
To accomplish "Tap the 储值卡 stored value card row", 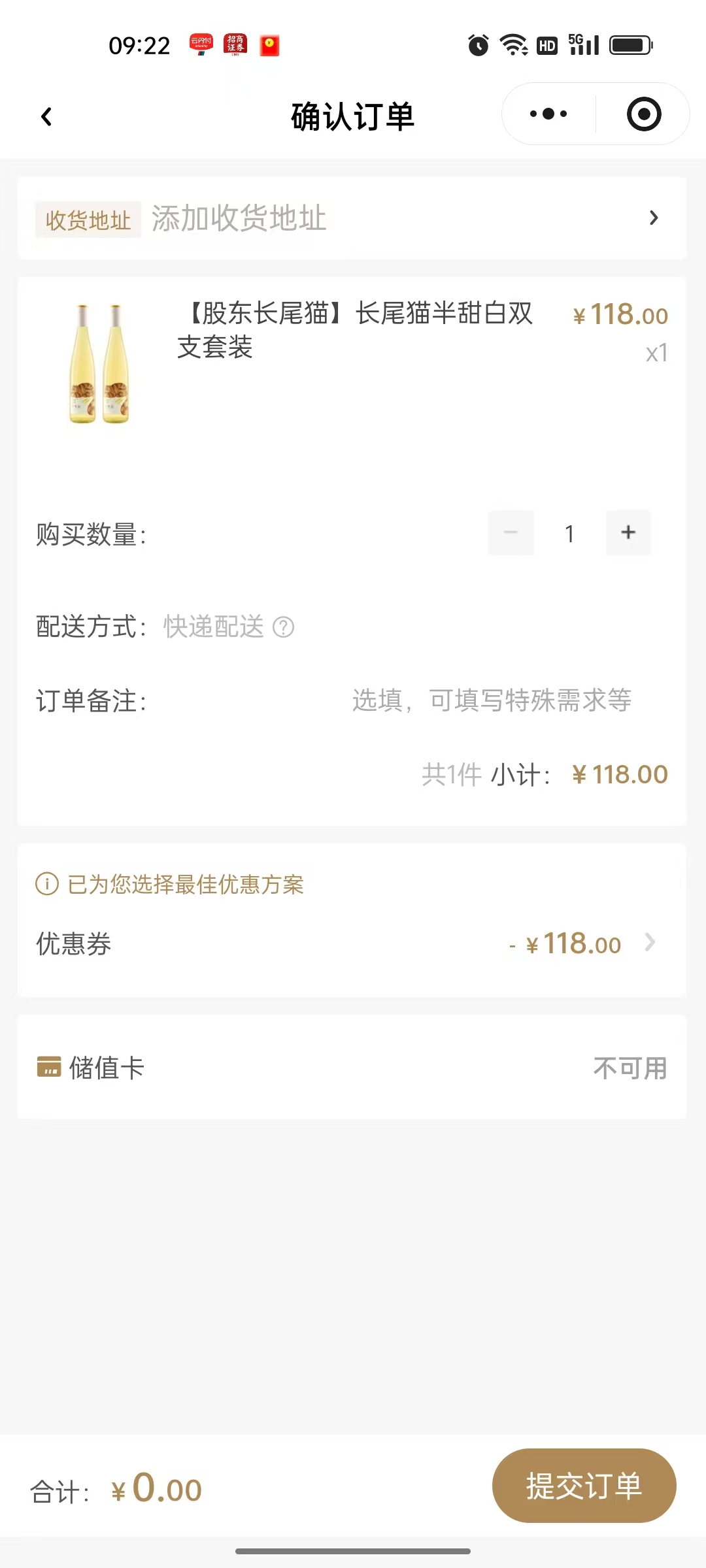I will (352, 1068).
